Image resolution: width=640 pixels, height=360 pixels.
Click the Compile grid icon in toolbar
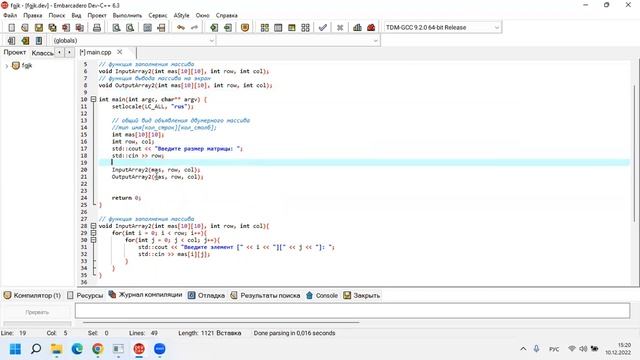264,27
